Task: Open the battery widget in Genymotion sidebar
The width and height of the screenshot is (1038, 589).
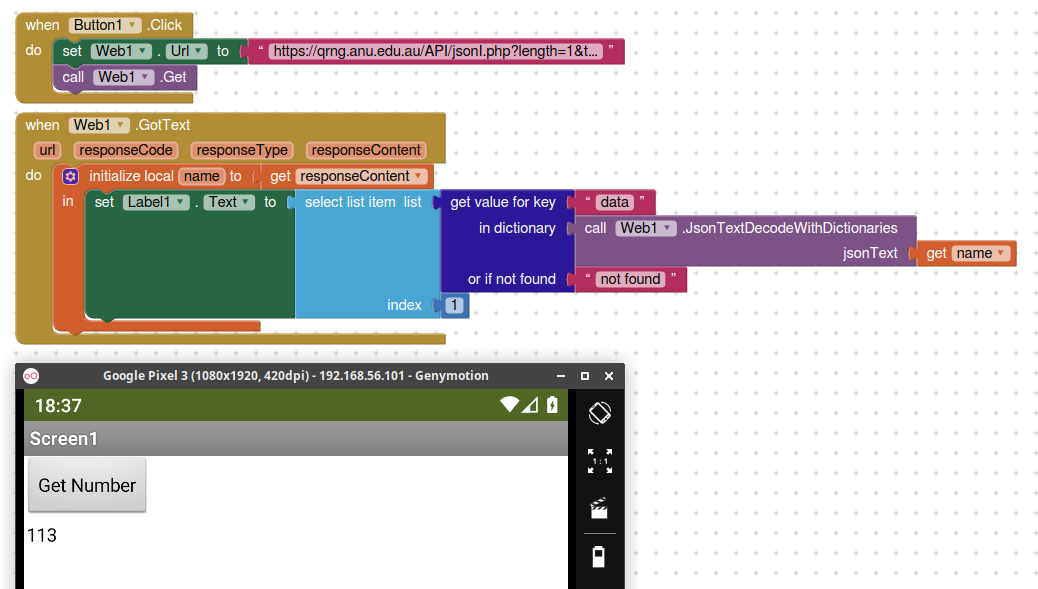Action: coord(599,557)
